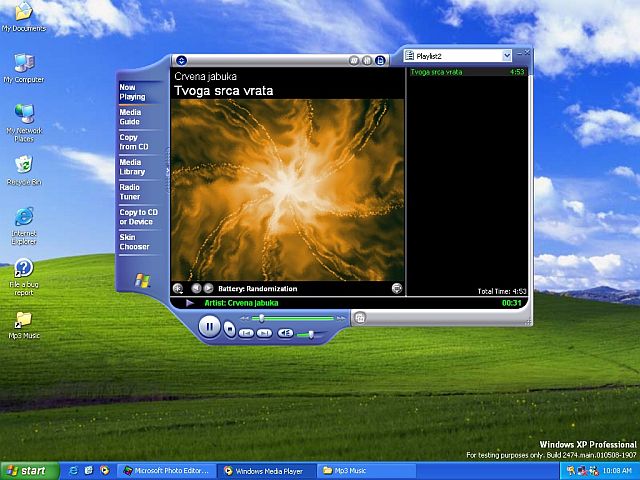Close the Media Player window
This screenshot has width=640, height=480.
(x=527, y=53)
